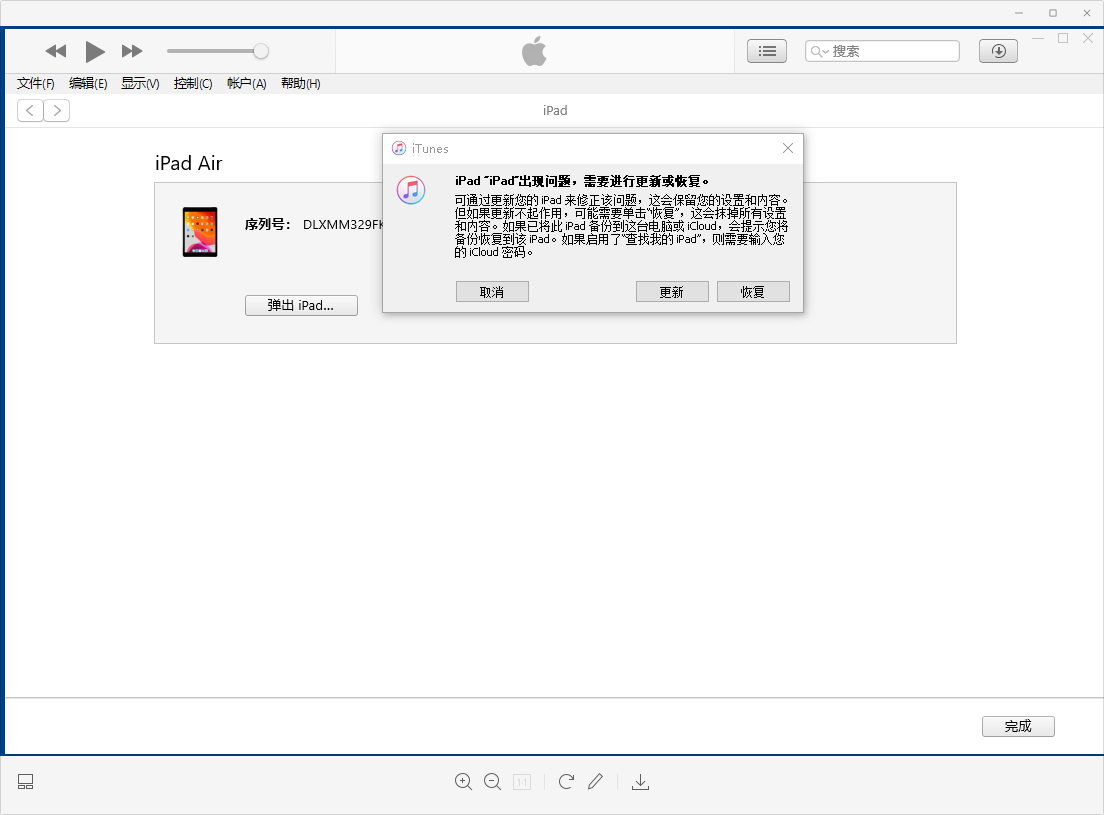Click the pencil edit icon

pyautogui.click(x=596, y=782)
